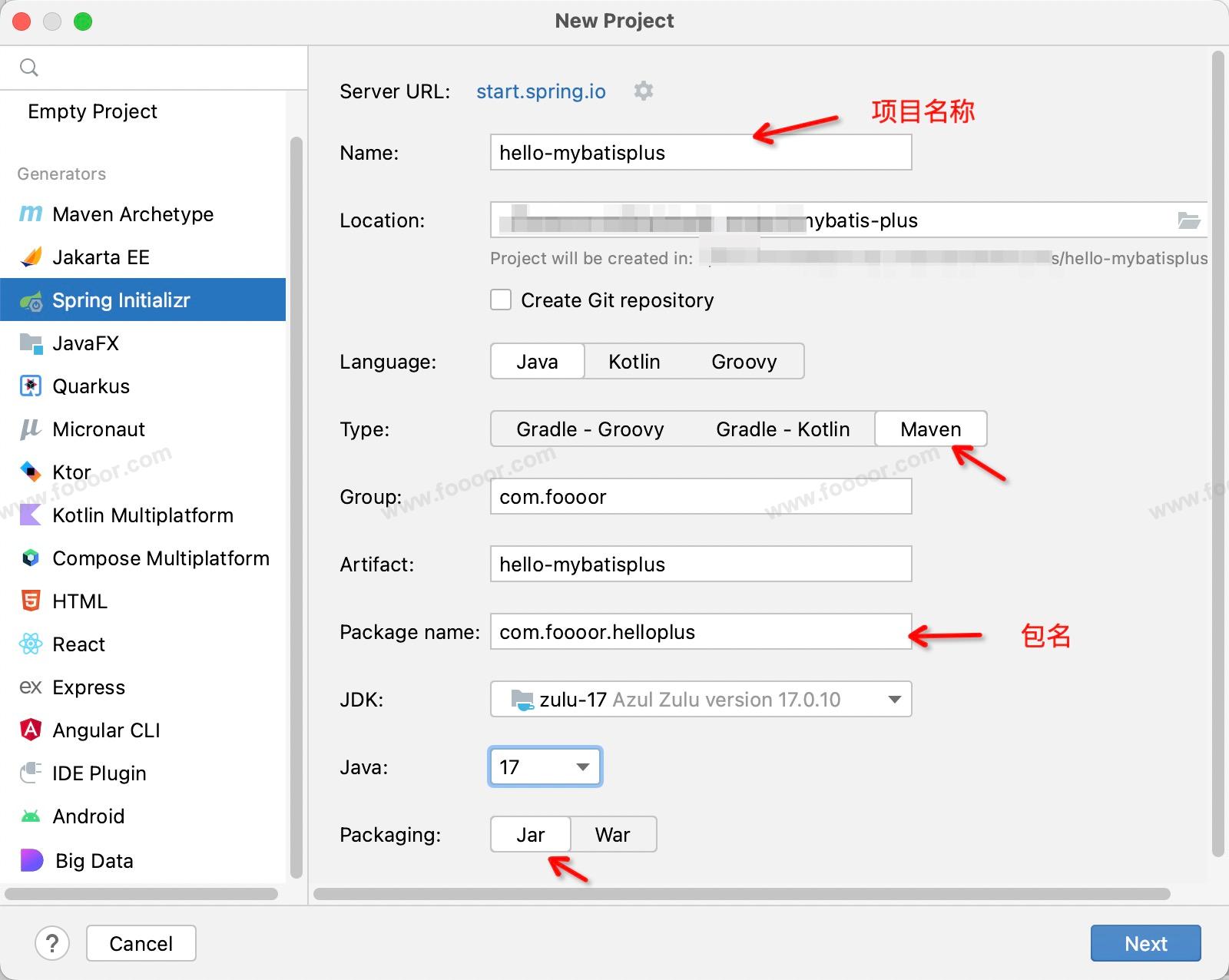Viewport: 1229px width, 980px height.
Task: Click the Server URL settings gear icon
Action: click(x=643, y=91)
